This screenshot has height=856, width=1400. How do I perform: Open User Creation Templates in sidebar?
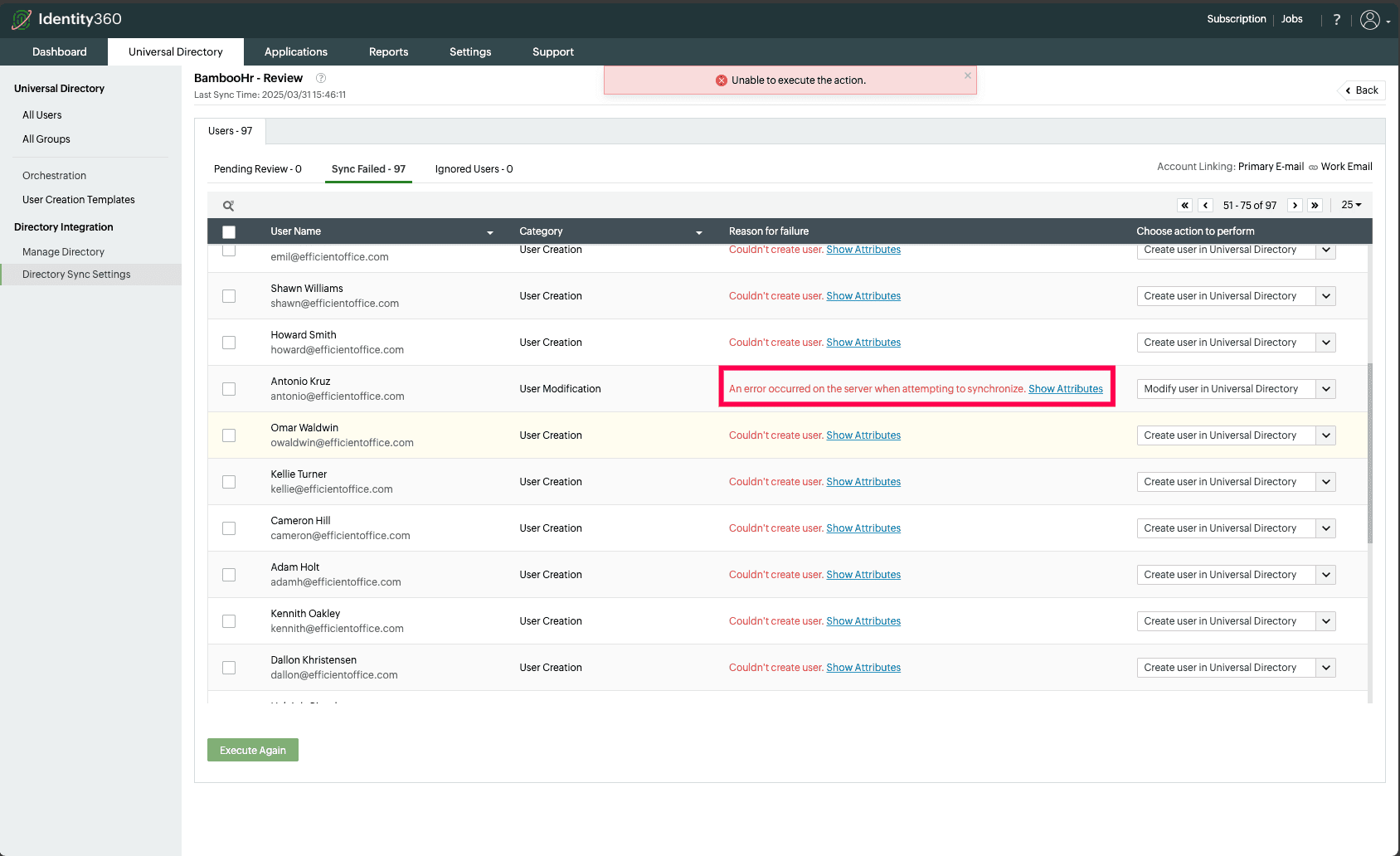pyautogui.click(x=79, y=200)
